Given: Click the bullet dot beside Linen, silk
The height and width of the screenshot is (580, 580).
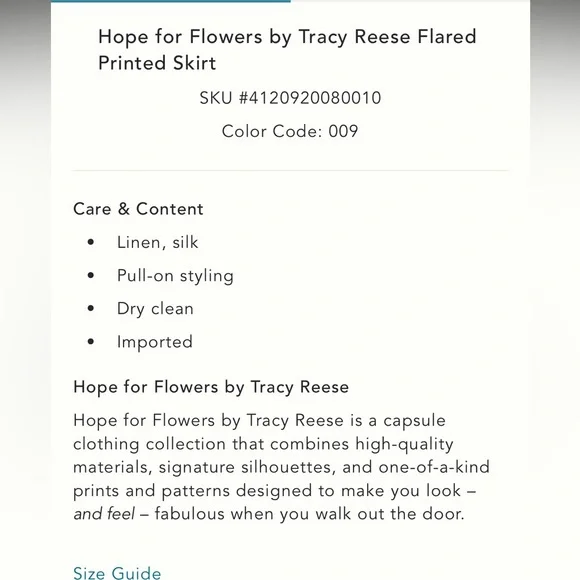Looking at the screenshot, I should pyautogui.click(x=91, y=242).
